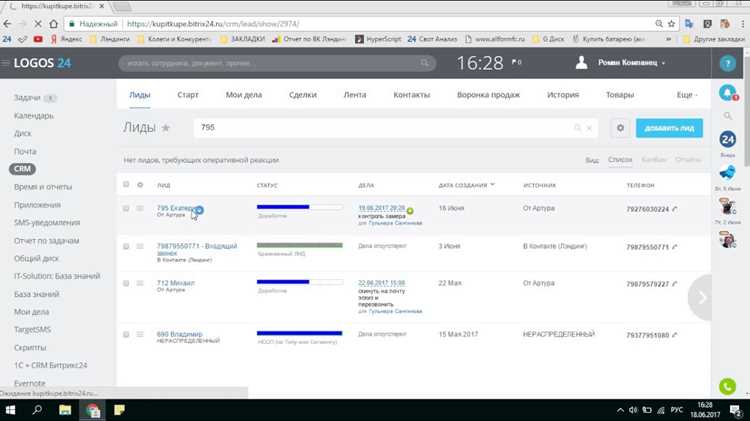Click the notification bell icon in right sidebar
This screenshot has width=750, height=421.
[727, 92]
